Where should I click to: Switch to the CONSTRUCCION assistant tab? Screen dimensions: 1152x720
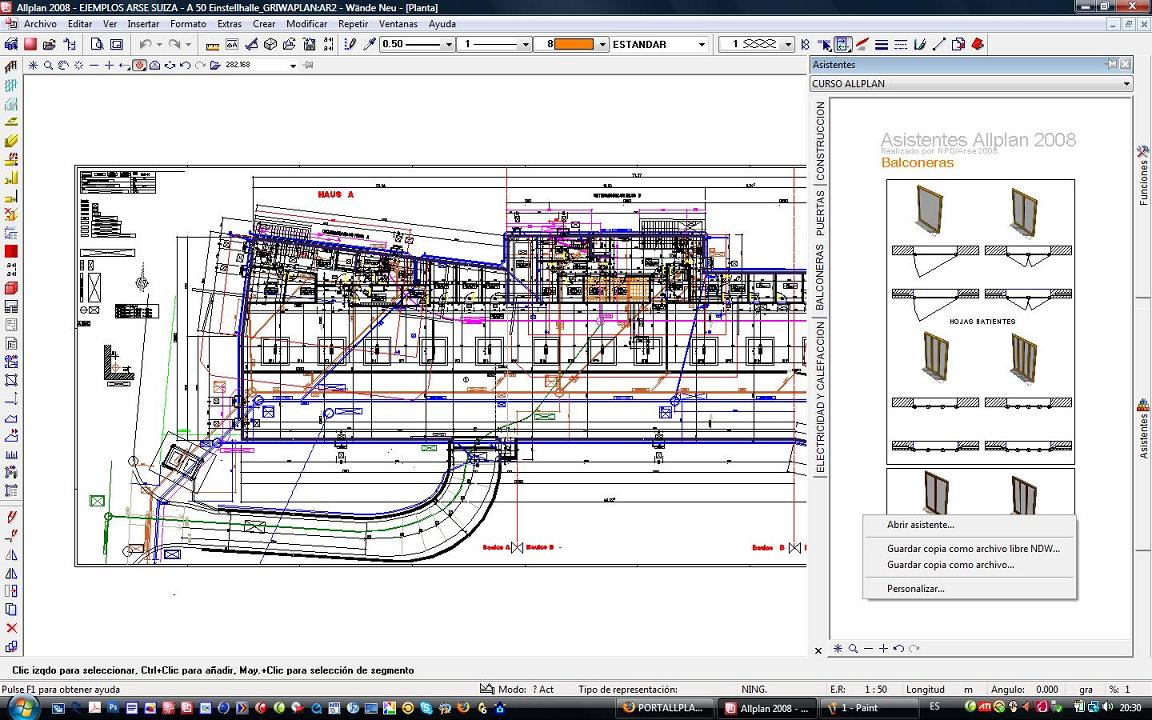point(821,140)
